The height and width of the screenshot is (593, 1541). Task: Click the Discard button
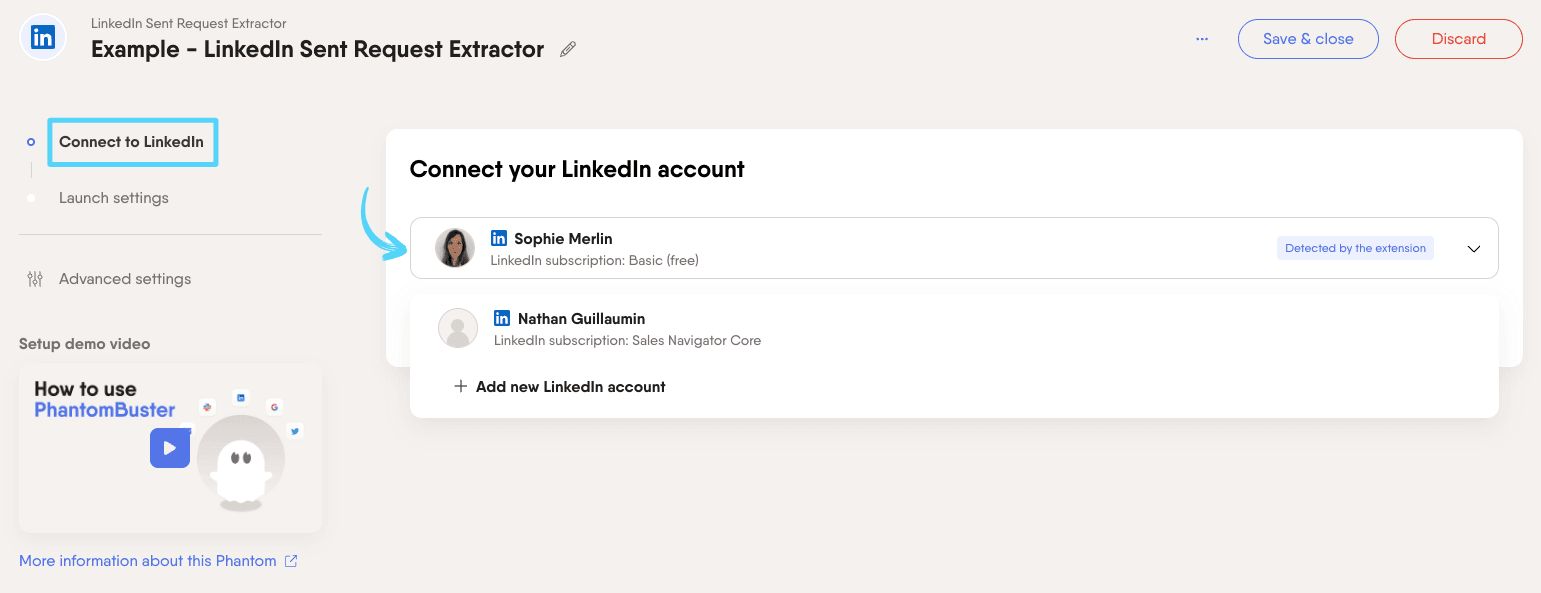[1459, 39]
